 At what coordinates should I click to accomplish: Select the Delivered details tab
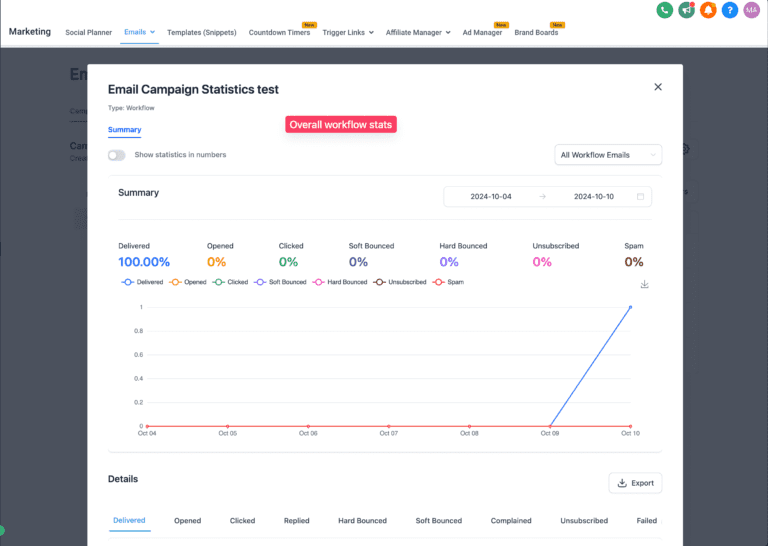pyautogui.click(x=129, y=520)
